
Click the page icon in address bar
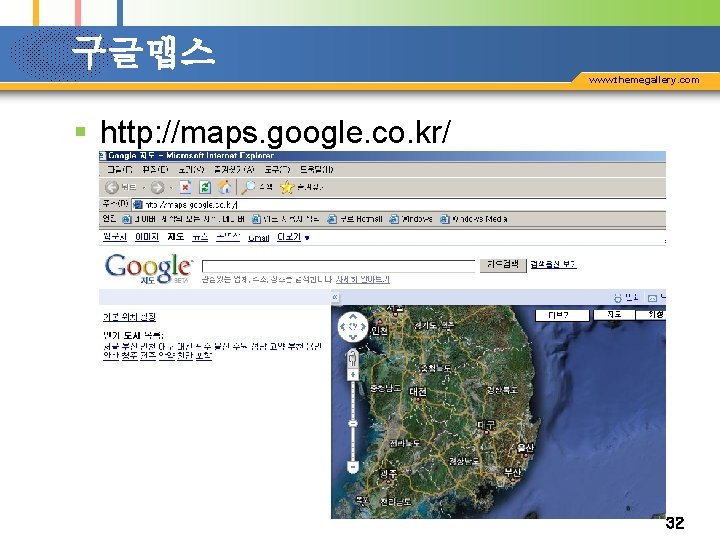coord(137,205)
